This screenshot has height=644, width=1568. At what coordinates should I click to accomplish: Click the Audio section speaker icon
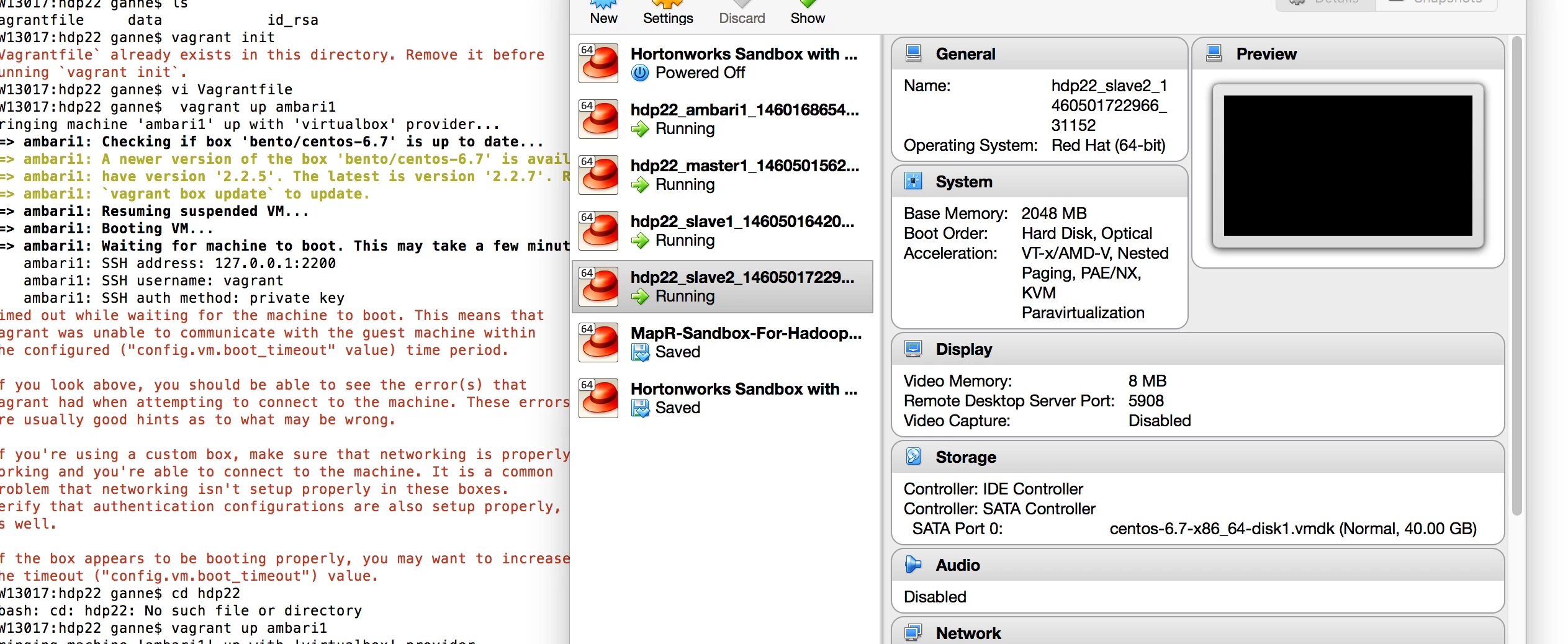click(x=913, y=565)
